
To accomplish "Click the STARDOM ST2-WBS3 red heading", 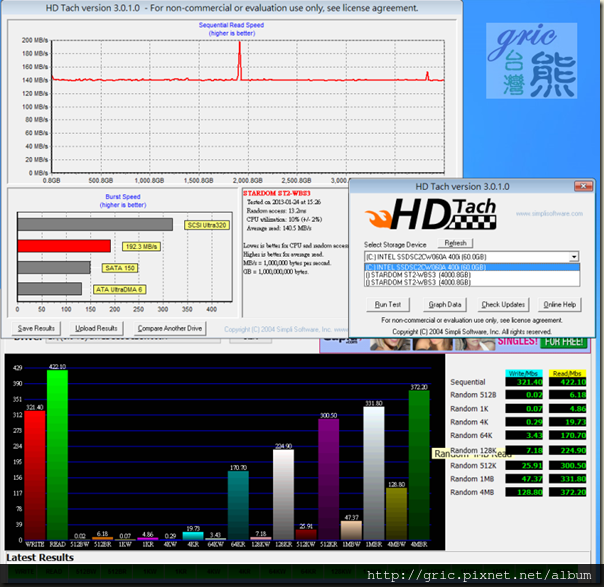I will [x=277, y=193].
